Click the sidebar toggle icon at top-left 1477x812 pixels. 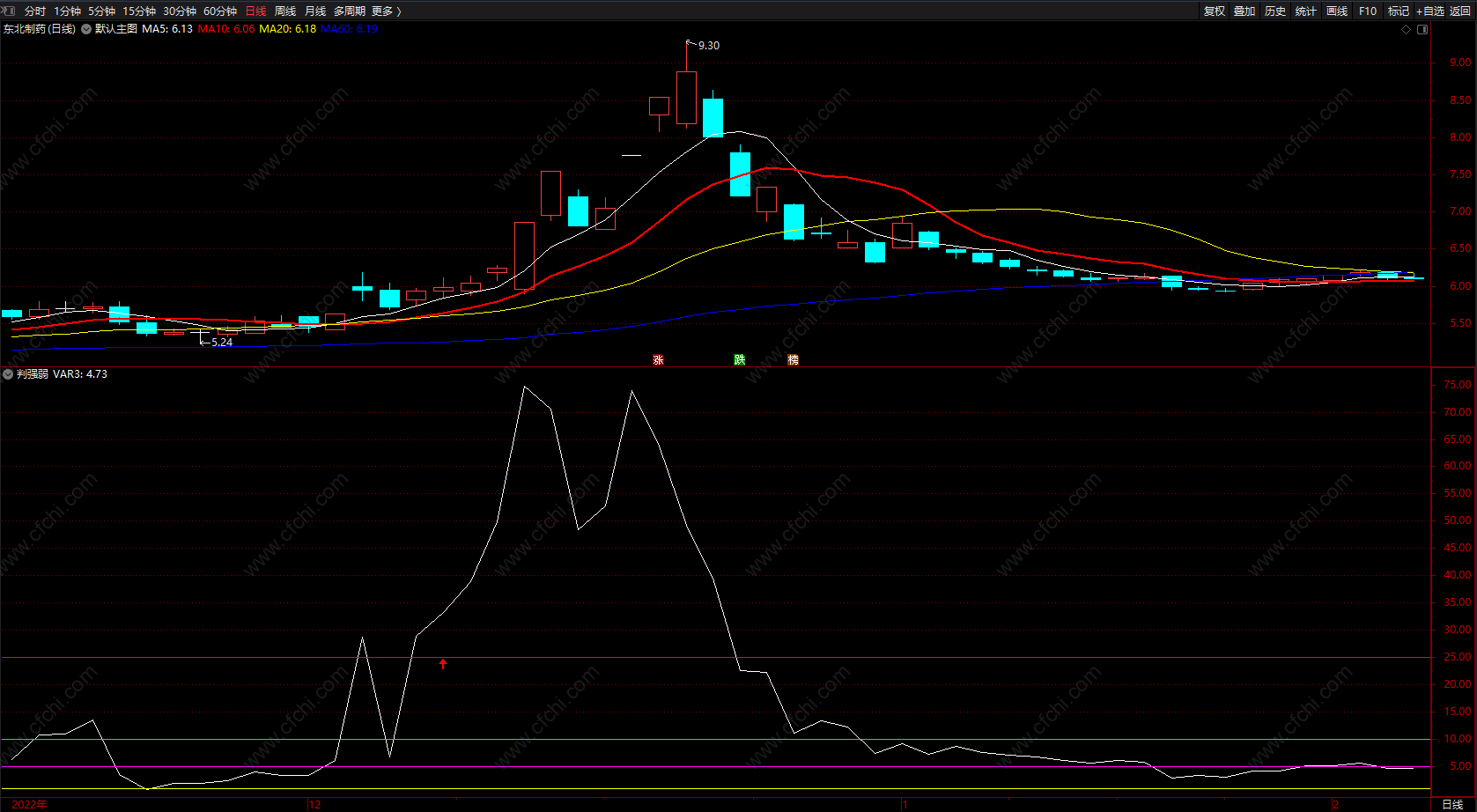(x=9, y=11)
